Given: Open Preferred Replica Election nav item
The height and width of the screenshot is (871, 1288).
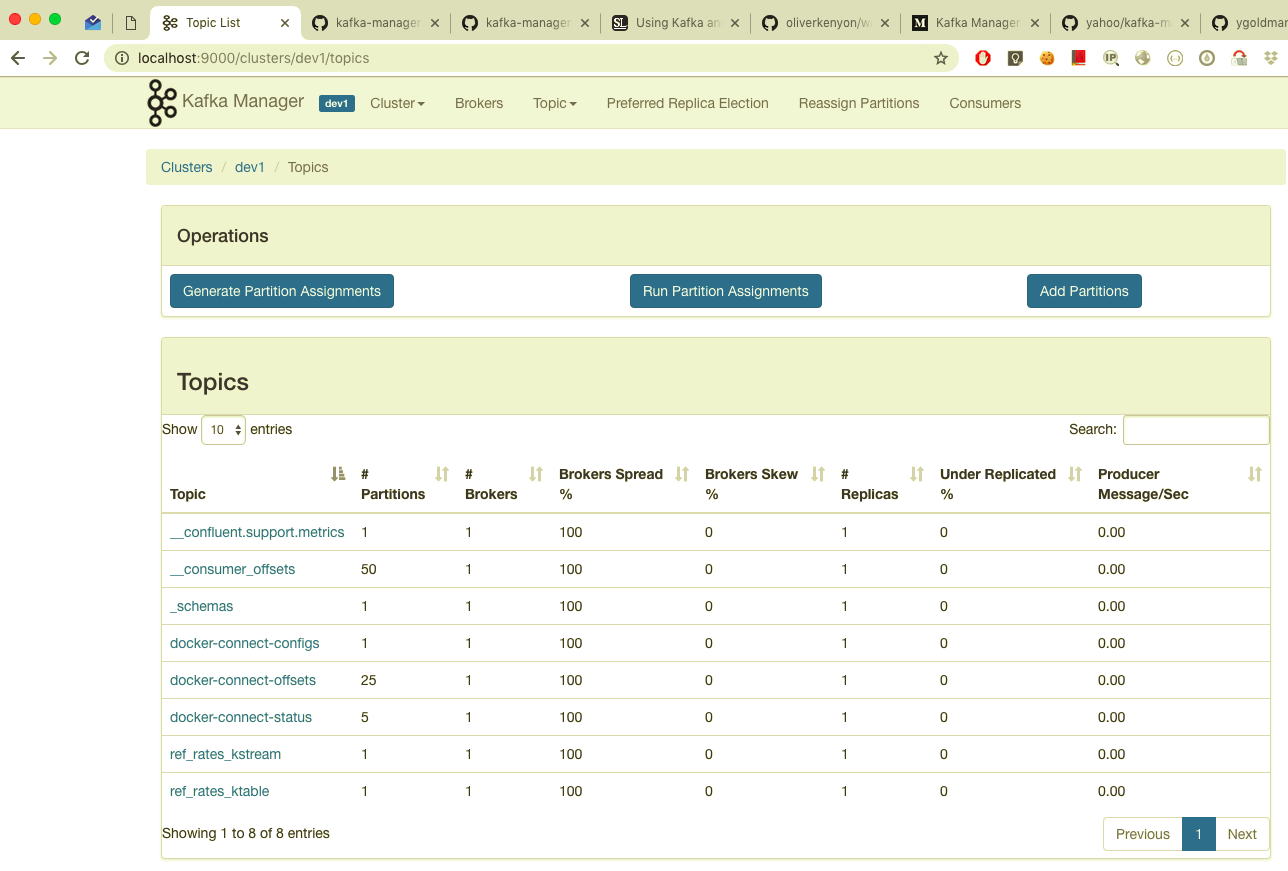Looking at the screenshot, I should tap(687, 103).
